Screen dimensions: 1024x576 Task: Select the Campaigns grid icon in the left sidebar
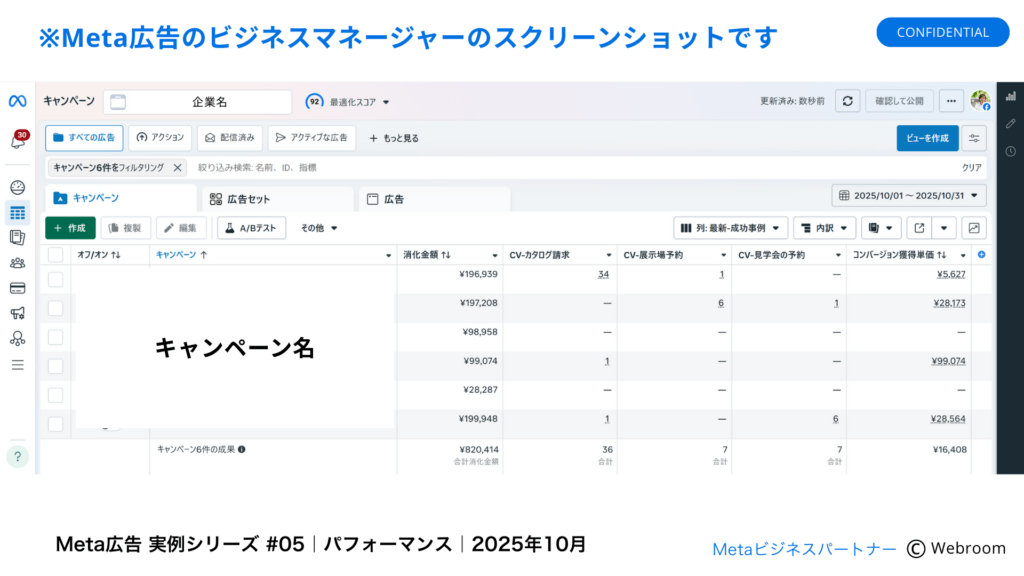point(15,212)
